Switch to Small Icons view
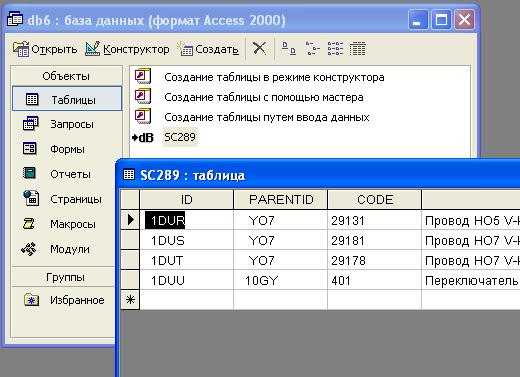 pyautogui.click(x=312, y=49)
